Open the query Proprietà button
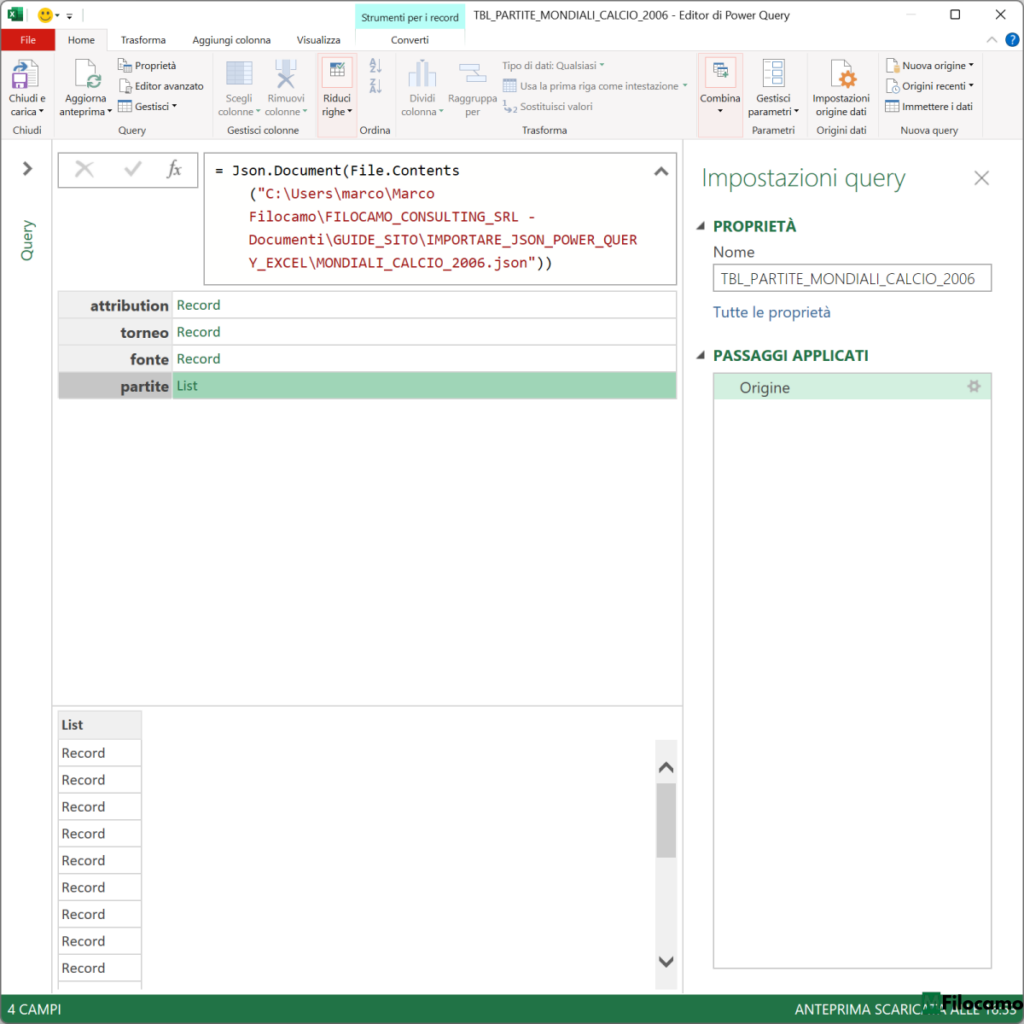The height and width of the screenshot is (1024, 1024). click(147, 65)
